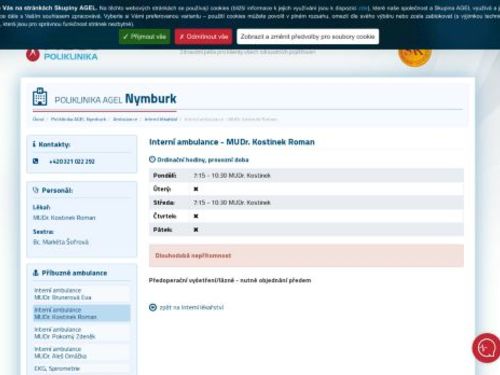The width and height of the screenshot is (500, 375).
Task: Click the Dlouhodobá nepřítomnost notice
Action: click(x=306, y=256)
